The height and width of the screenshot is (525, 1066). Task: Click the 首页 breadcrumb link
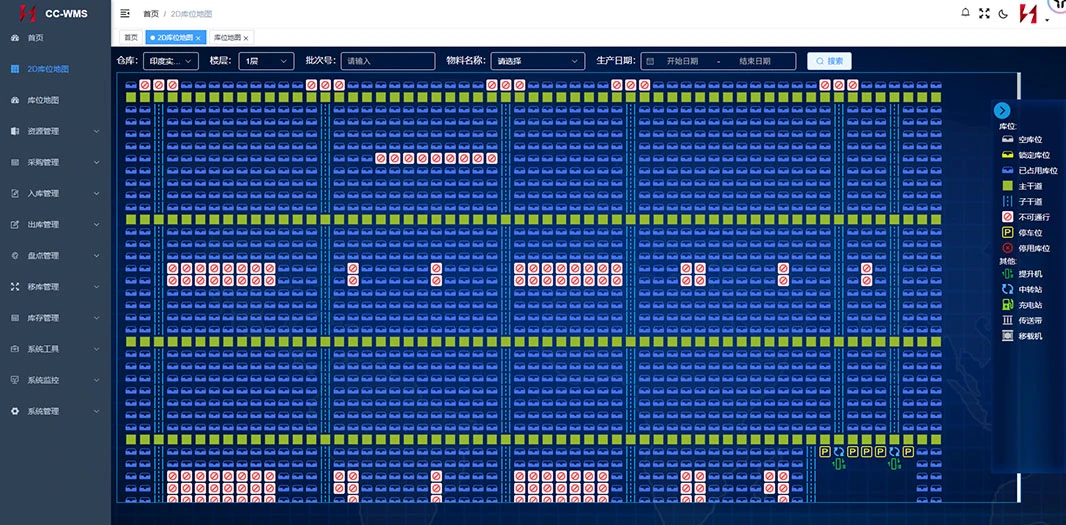click(x=151, y=14)
